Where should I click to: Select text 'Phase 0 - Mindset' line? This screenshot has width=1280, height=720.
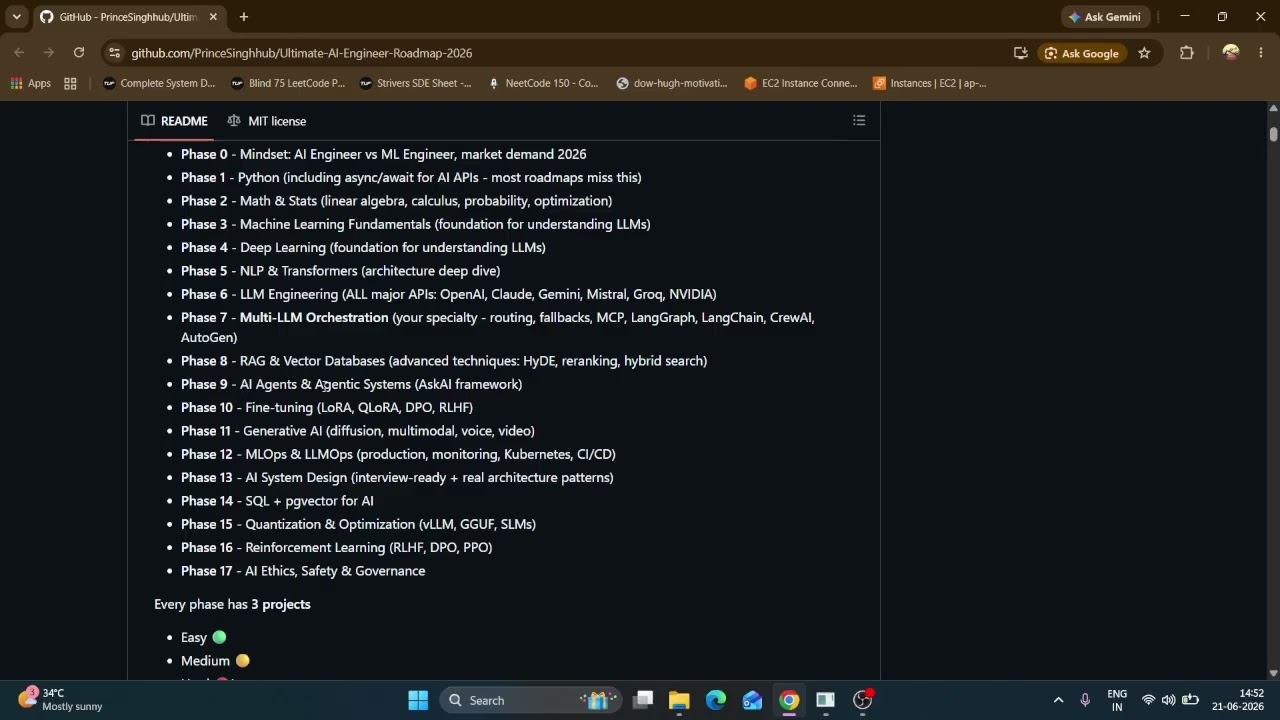(x=383, y=154)
